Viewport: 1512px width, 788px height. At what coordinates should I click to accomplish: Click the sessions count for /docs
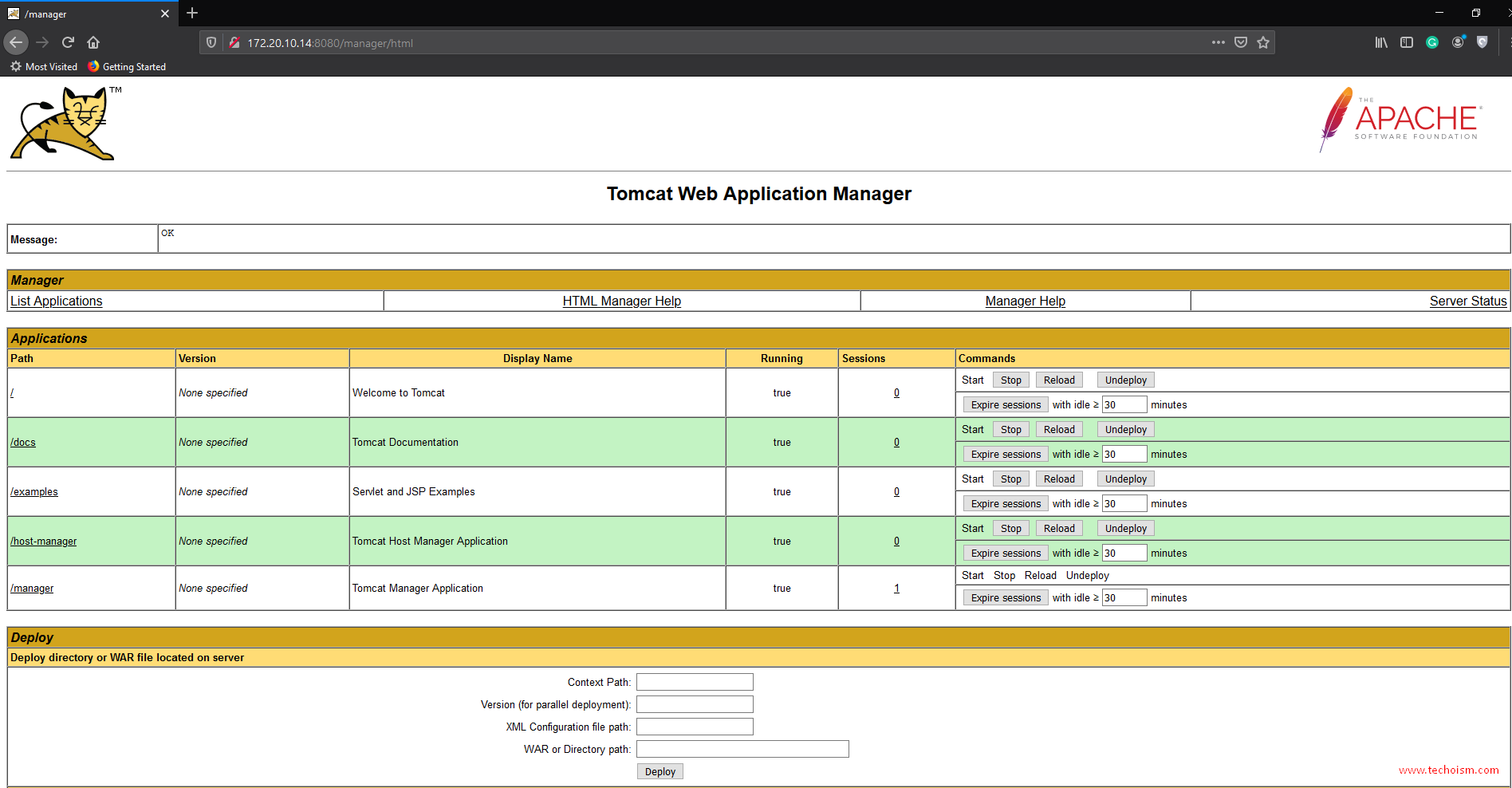pyautogui.click(x=896, y=442)
